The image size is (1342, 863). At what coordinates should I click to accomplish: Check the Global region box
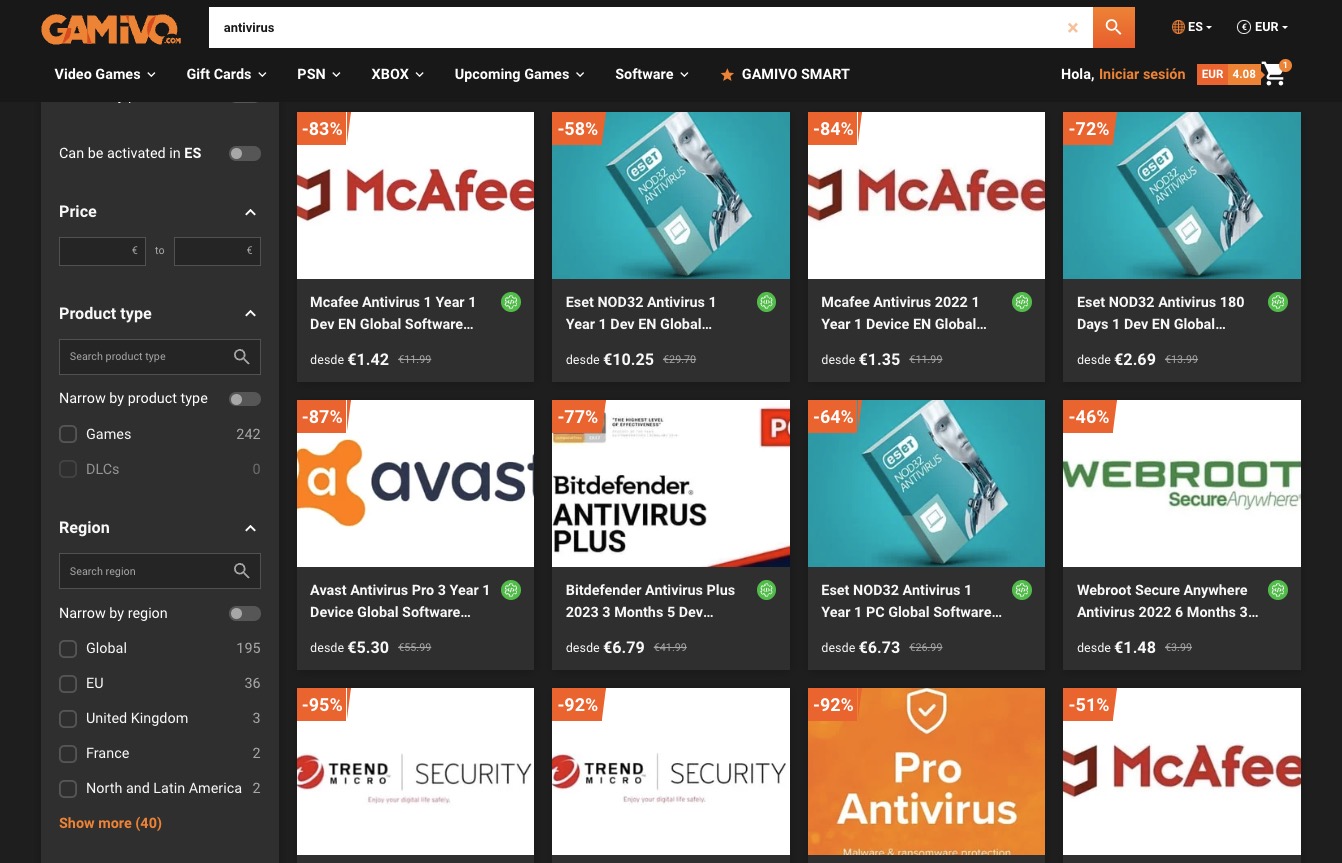[x=68, y=648]
